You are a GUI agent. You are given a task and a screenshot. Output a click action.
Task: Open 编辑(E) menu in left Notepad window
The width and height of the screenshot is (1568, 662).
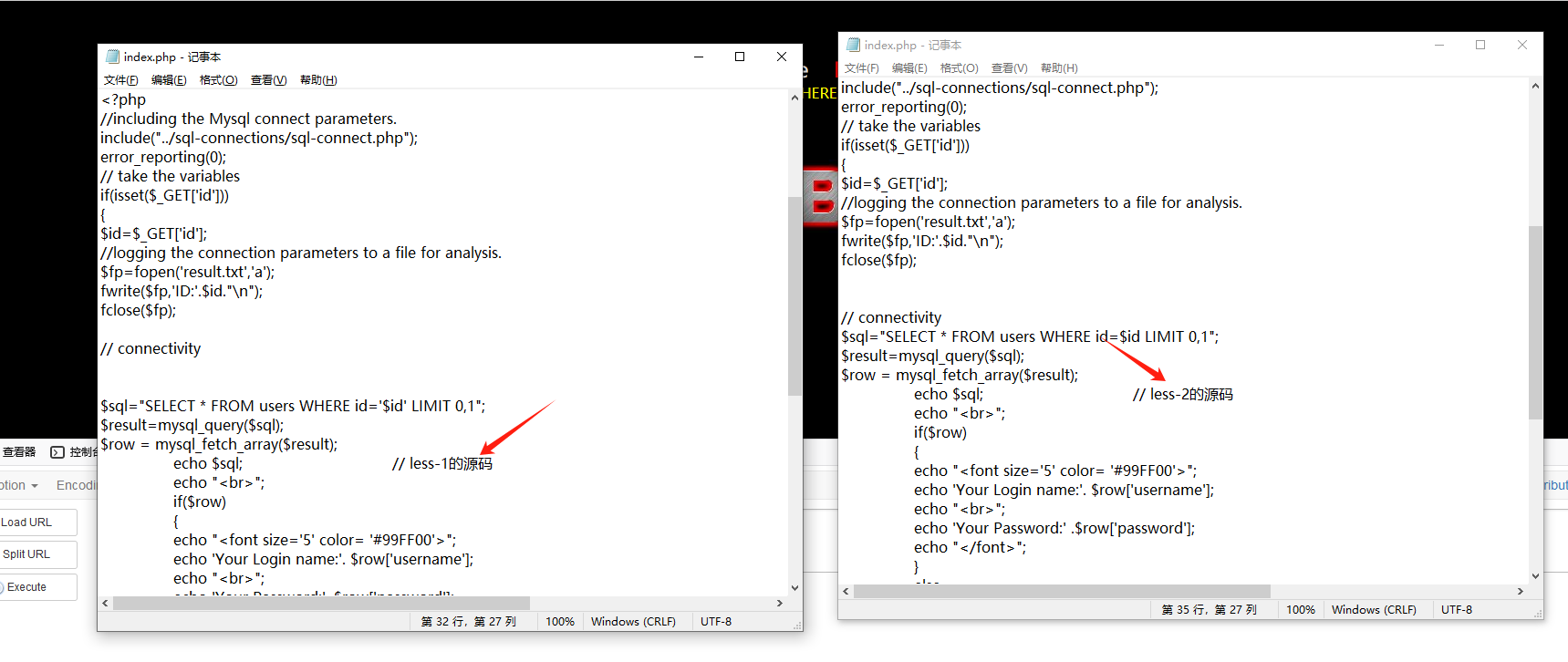pyautogui.click(x=169, y=80)
